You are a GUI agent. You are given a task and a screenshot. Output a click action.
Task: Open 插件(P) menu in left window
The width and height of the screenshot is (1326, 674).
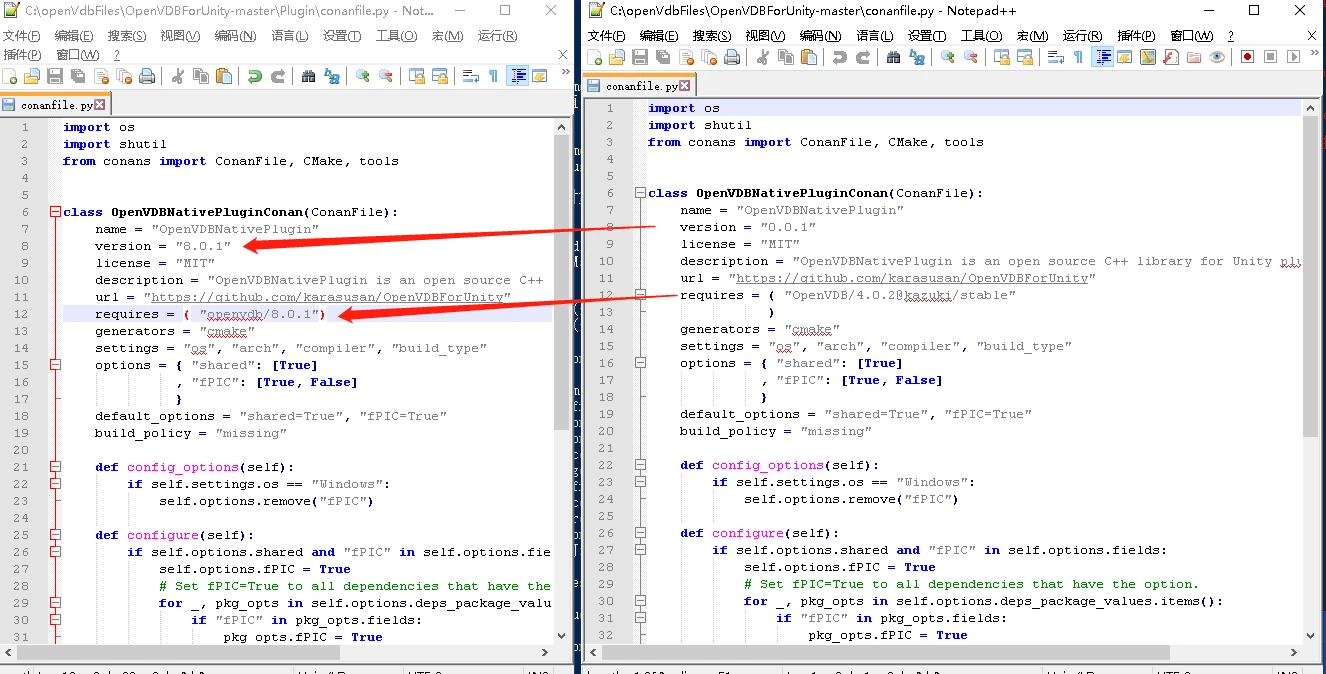tap(21, 54)
